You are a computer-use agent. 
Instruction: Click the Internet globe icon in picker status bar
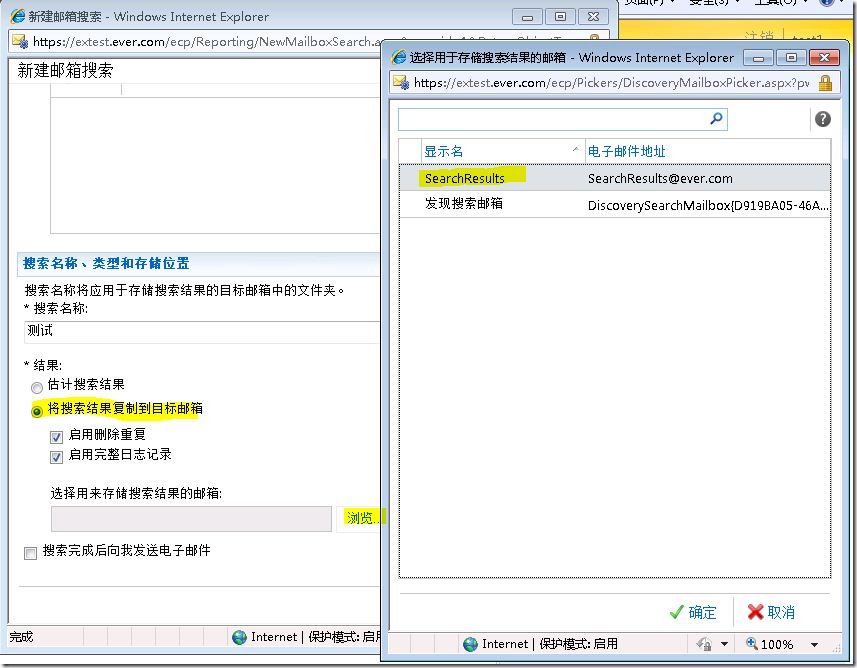pyautogui.click(x=469, y=644)
